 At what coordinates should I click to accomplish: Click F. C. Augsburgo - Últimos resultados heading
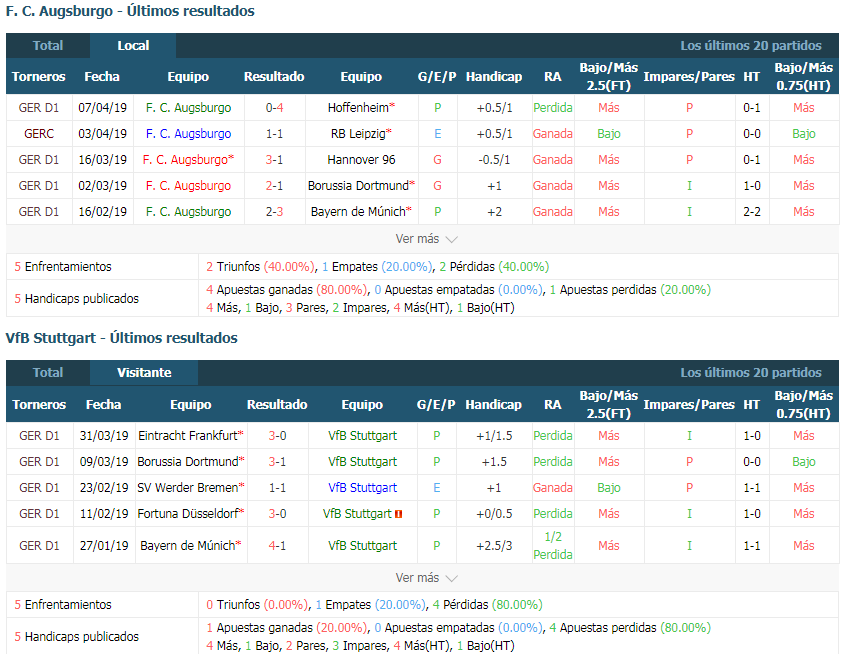pos(130,11)
